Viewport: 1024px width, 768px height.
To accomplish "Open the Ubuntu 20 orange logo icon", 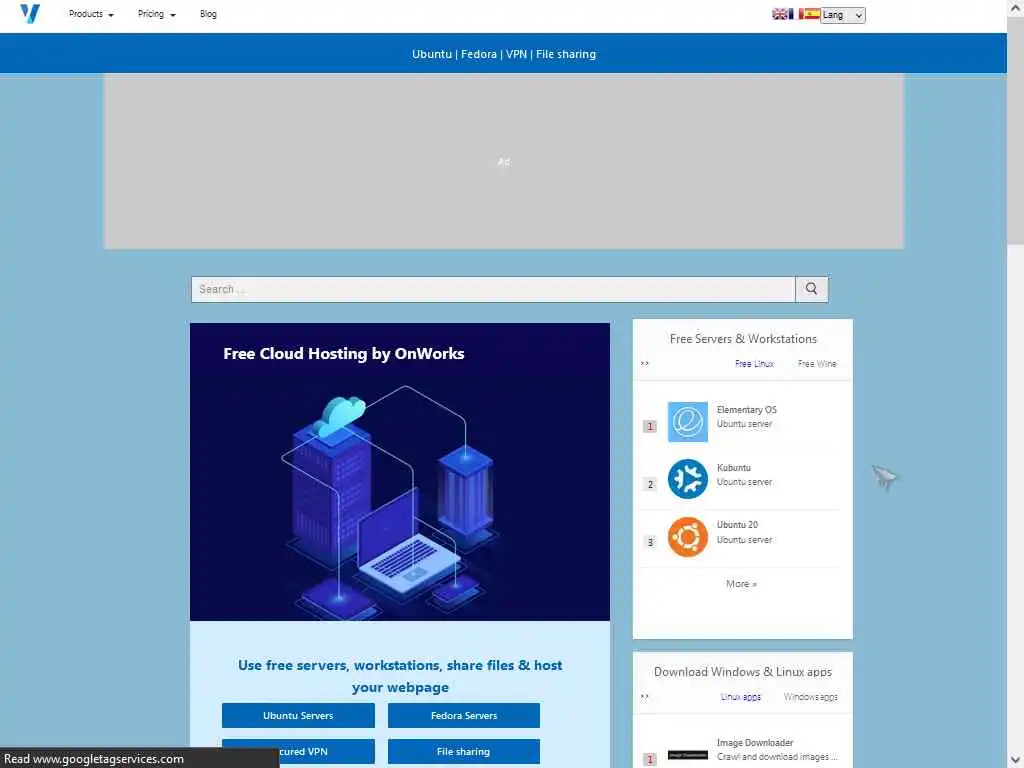I will tap(688, 537).
